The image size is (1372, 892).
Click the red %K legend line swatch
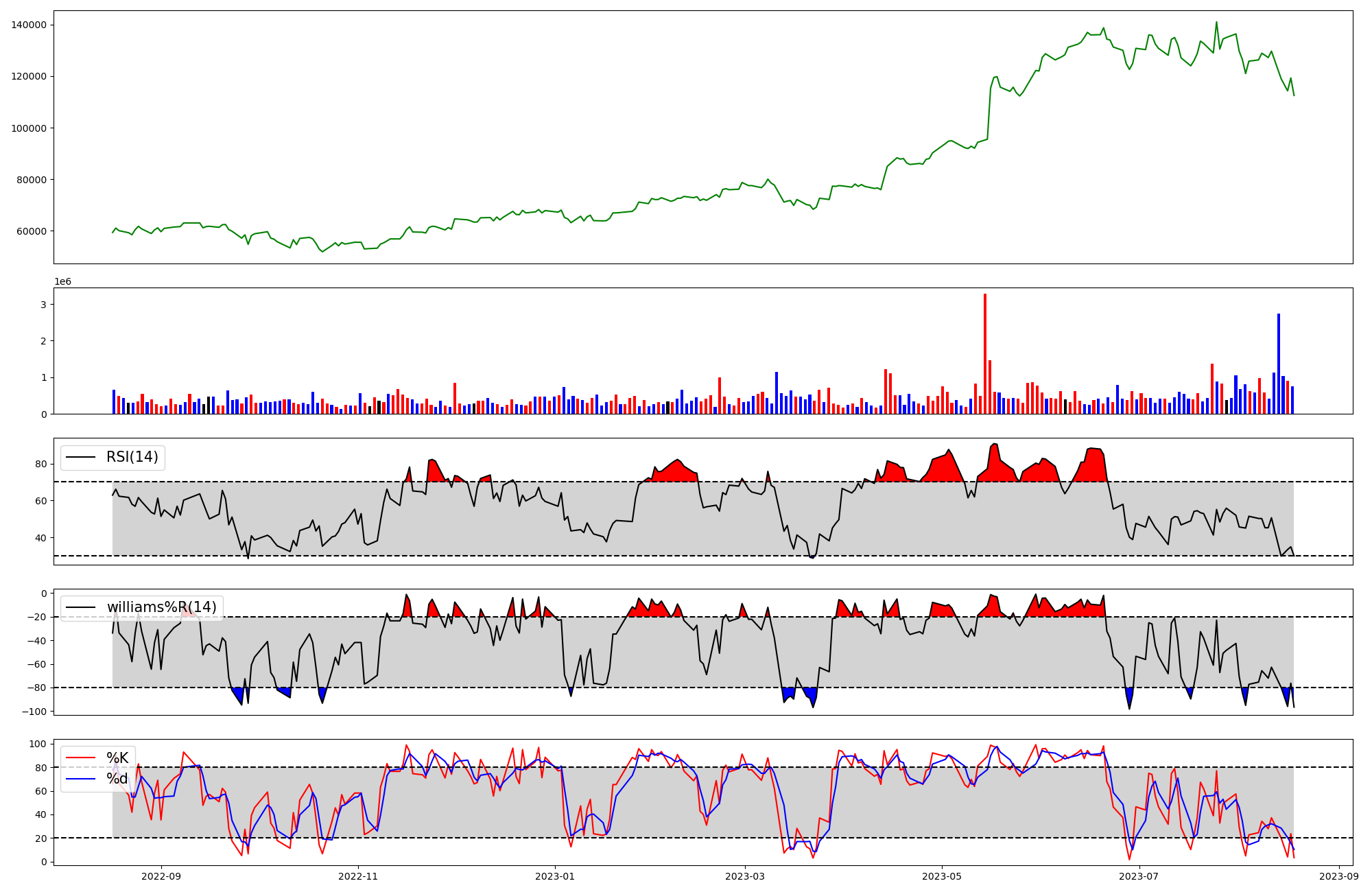click(x=80, y=758)
